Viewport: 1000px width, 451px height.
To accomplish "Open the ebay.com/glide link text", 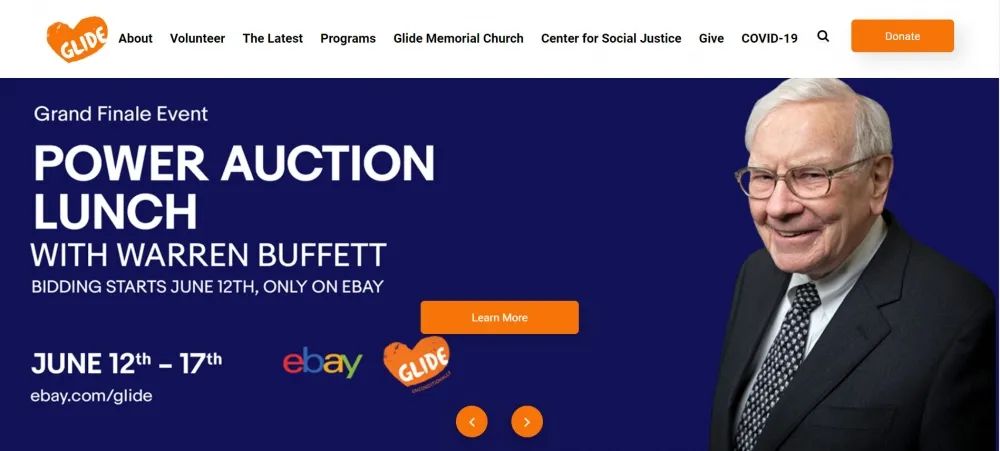I will 91,396.
